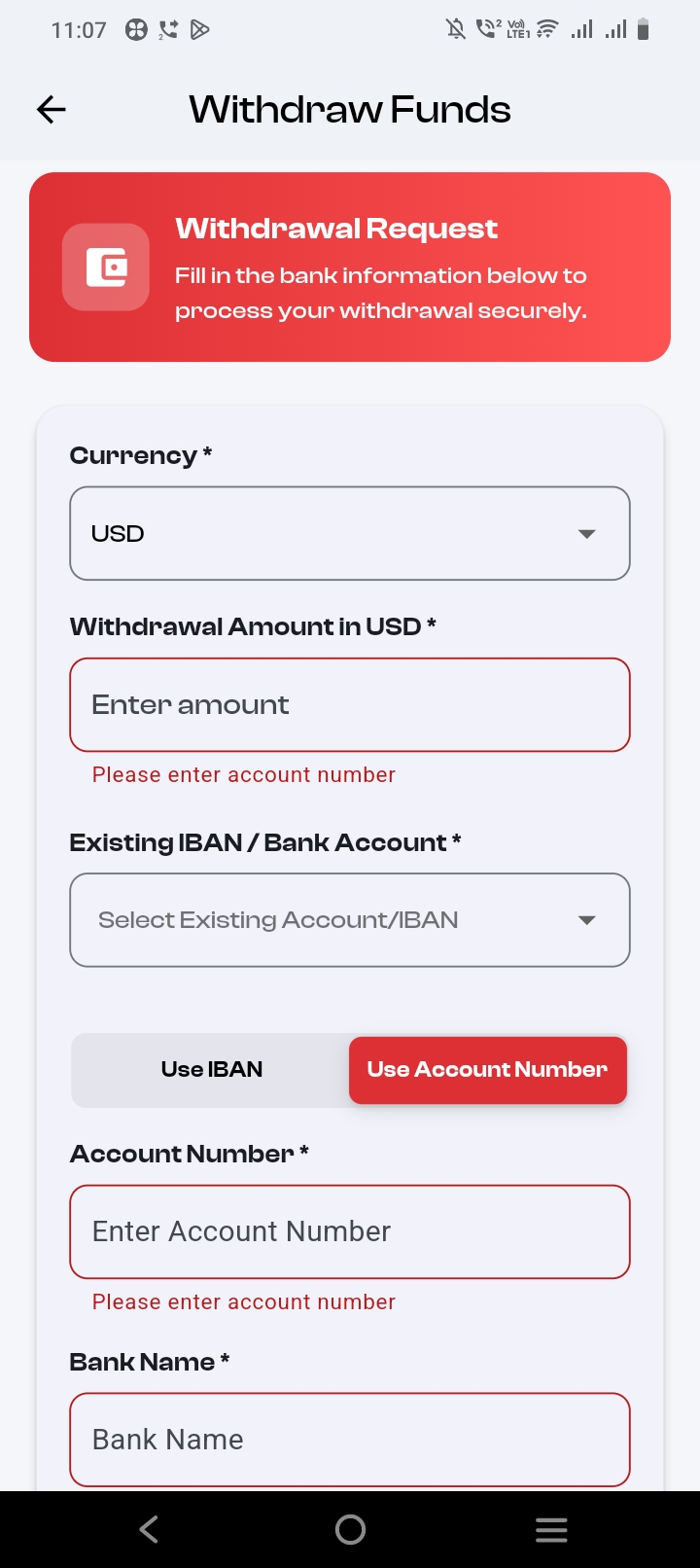This screenshot has height=1568, width=700.
Task: Expand the Select Existing Account/IBAN dropdown
Action: [x=331, y=920]
